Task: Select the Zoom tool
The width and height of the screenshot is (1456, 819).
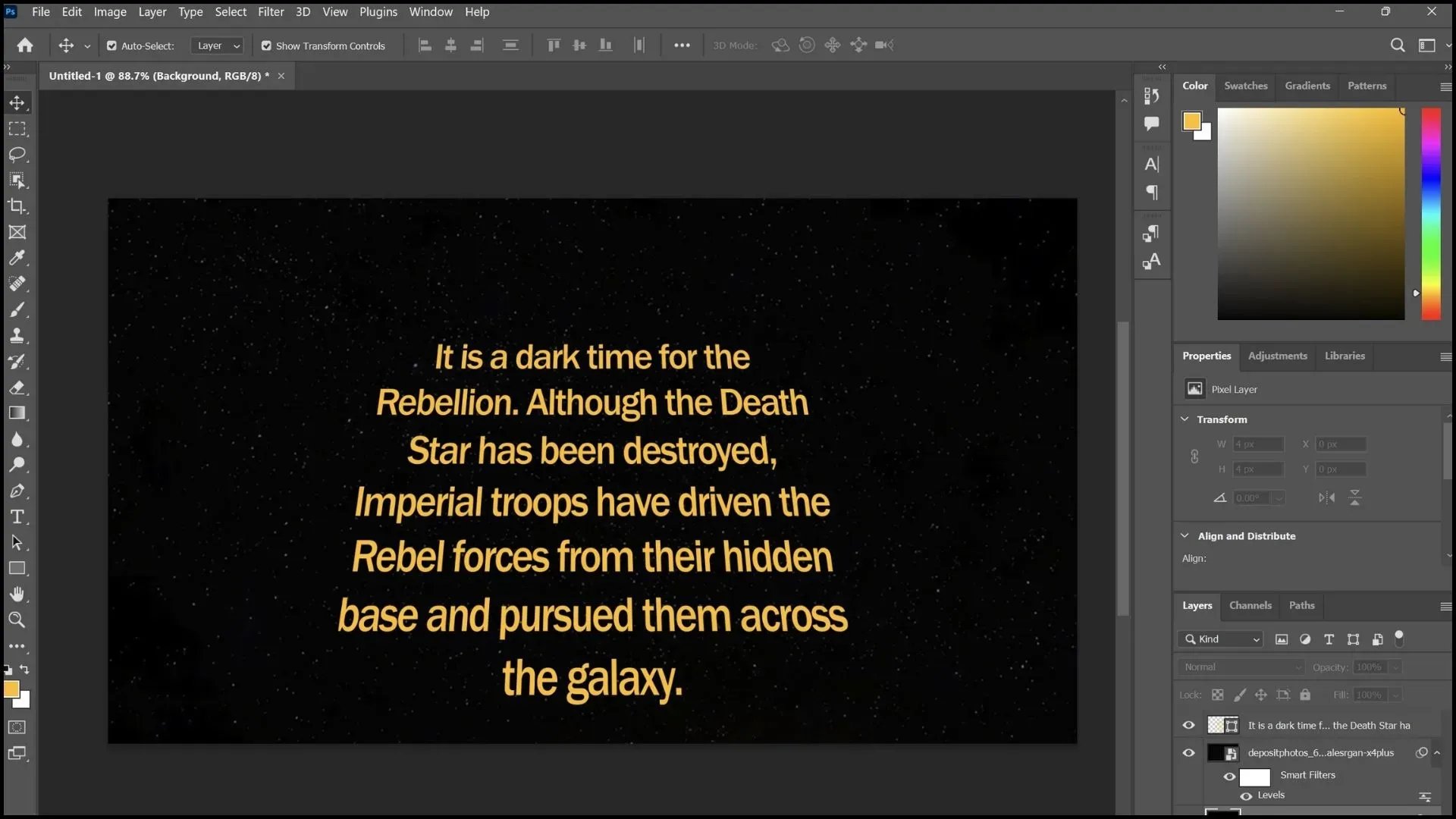Action: (x=17, y=620)
